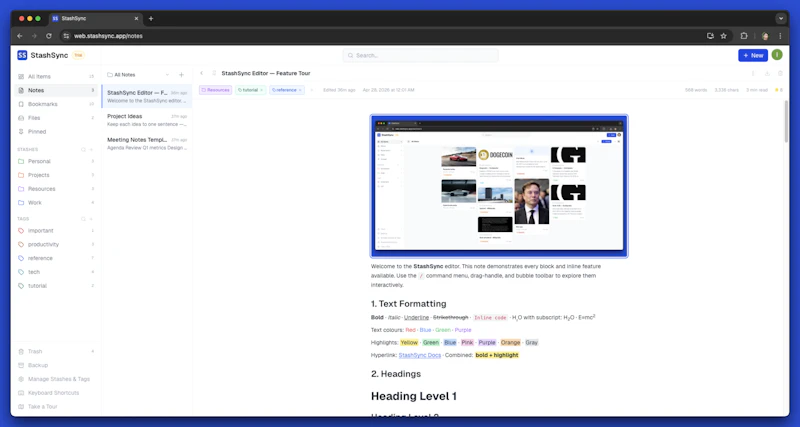Click the blue New button

[753, 55]
